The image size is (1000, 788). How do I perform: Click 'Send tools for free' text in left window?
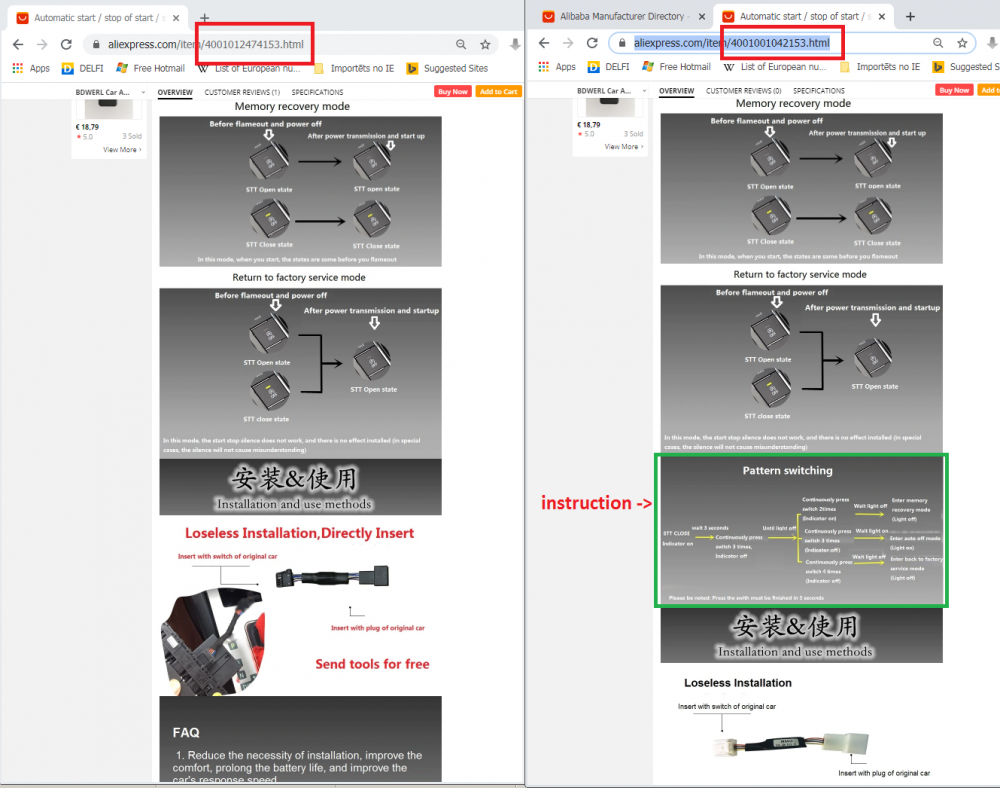(372, 664)
